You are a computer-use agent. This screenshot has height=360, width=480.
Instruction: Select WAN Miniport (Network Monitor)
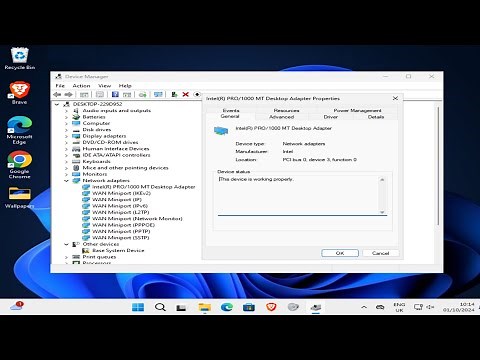(137, 219)
